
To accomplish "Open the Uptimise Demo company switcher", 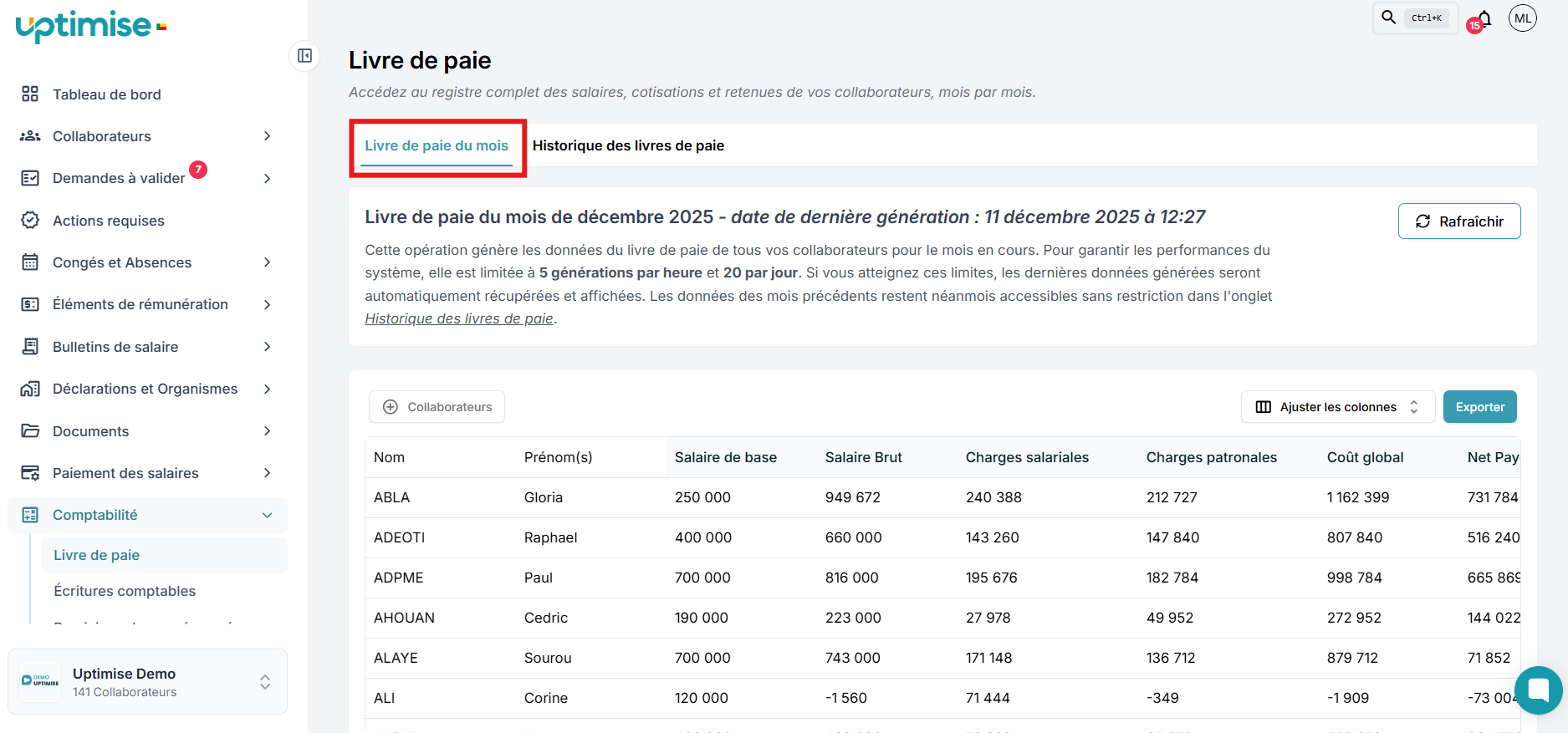I will [148, 682].
